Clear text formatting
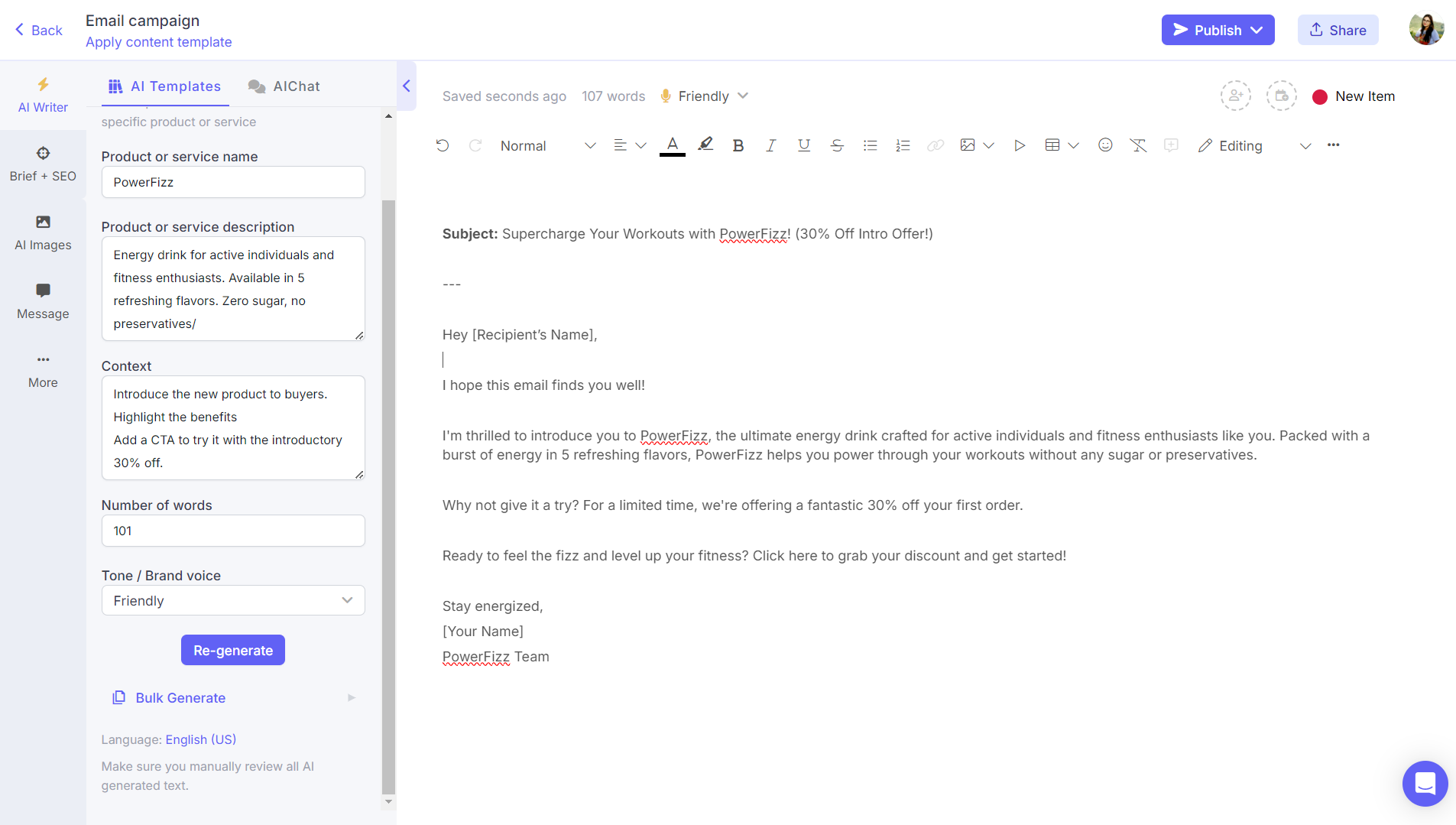 tap(1139, 145)
